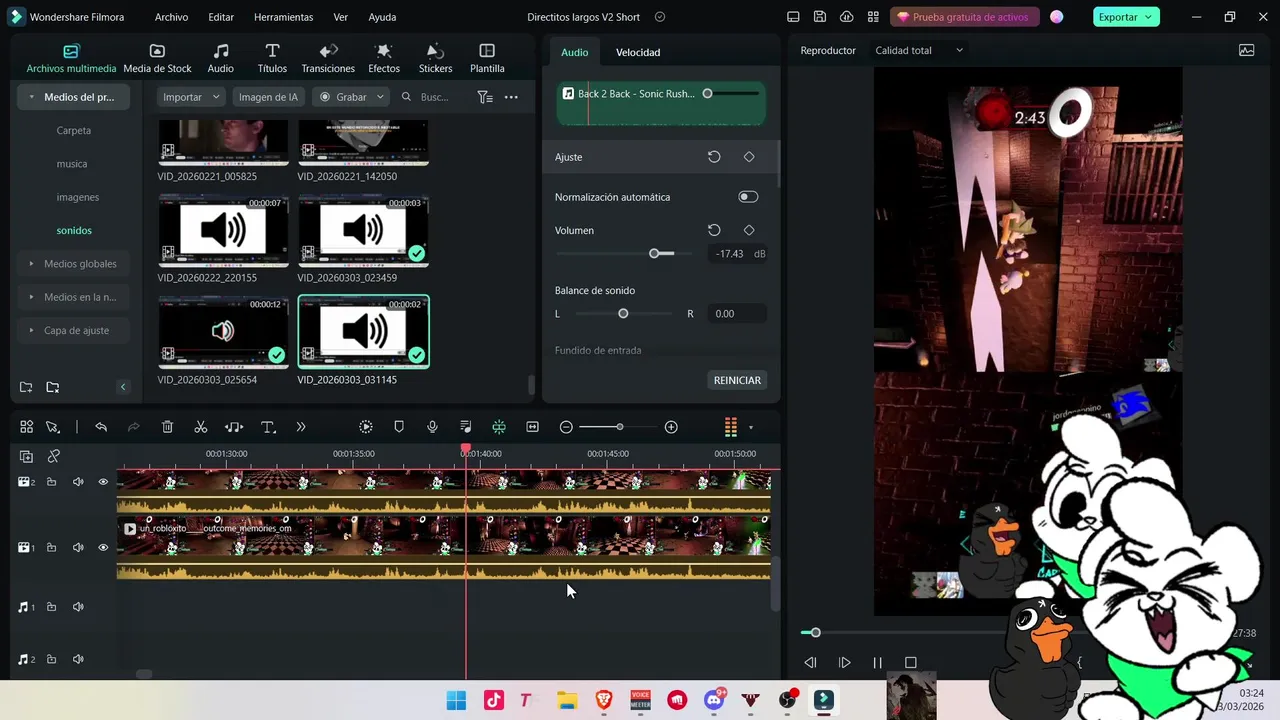The image size is (1280, 720).
Task: Click the save project icon in title bar
Action: tap(820, 17)
